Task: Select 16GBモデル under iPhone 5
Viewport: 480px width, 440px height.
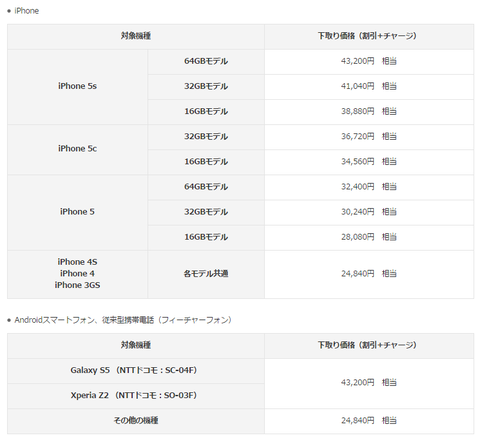Action: pos(206,237)
